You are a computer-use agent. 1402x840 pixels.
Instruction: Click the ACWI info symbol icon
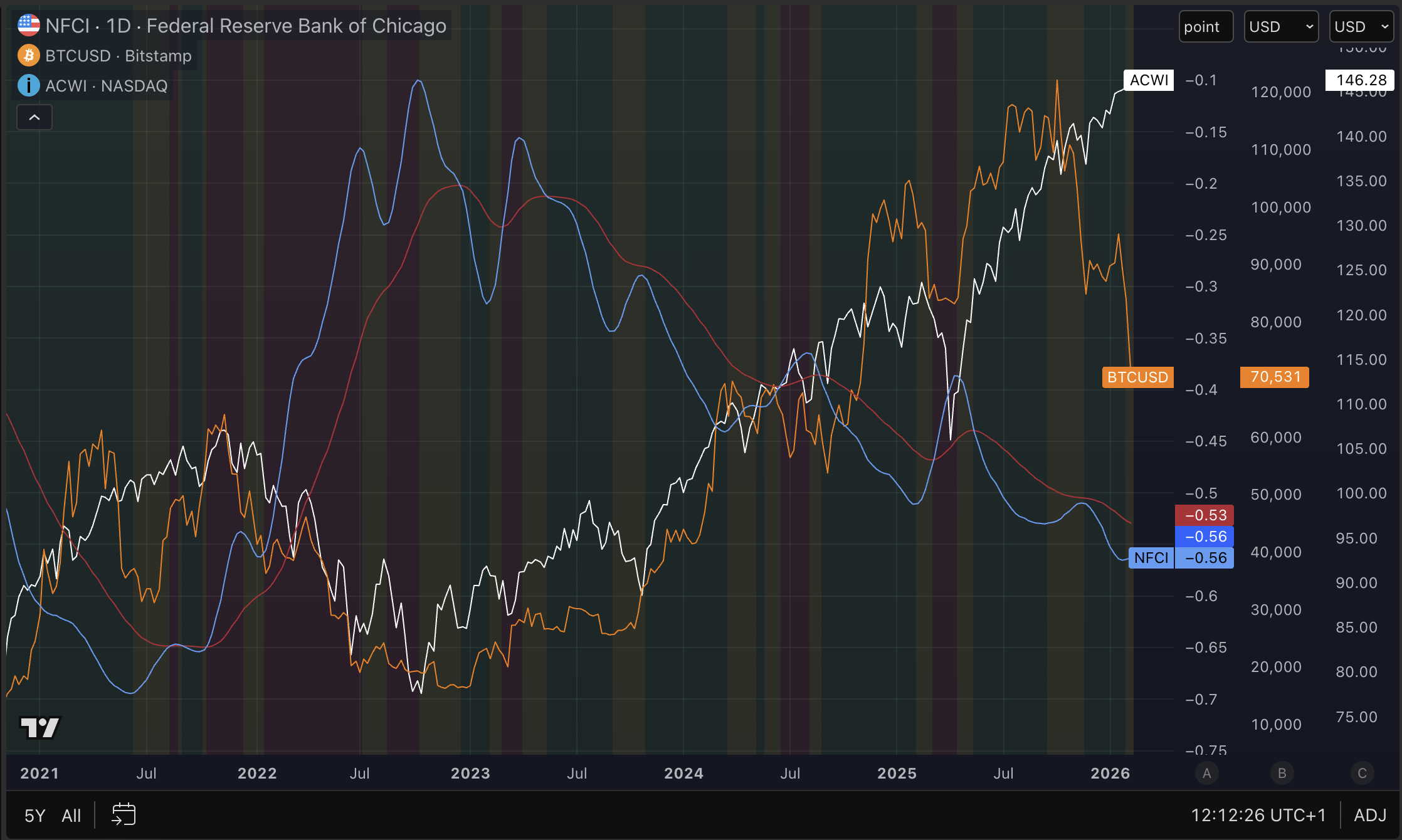click(29, 85)
